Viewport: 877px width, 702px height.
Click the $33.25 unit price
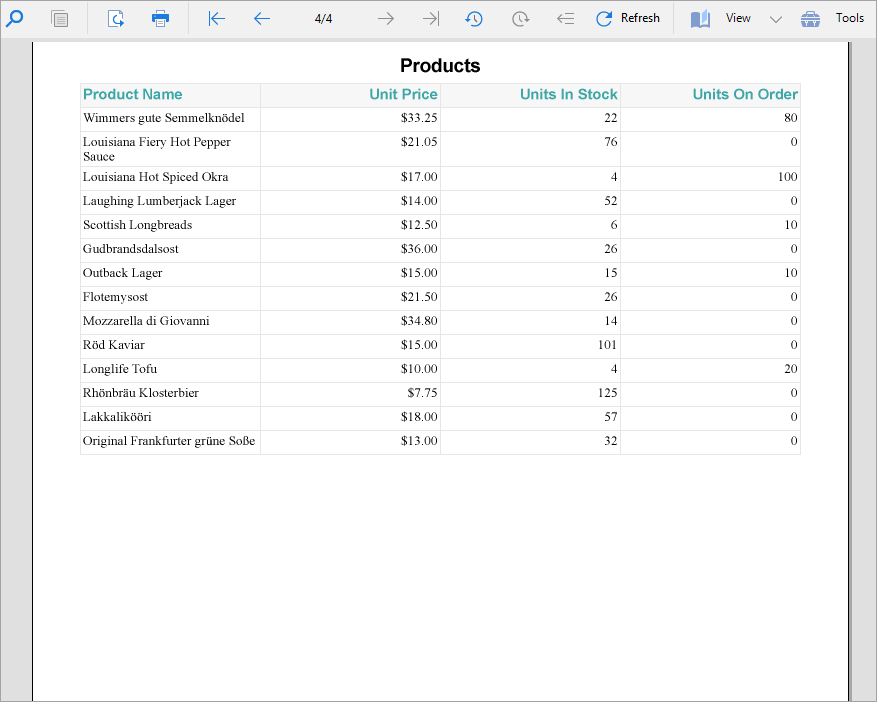coord(419,117)
